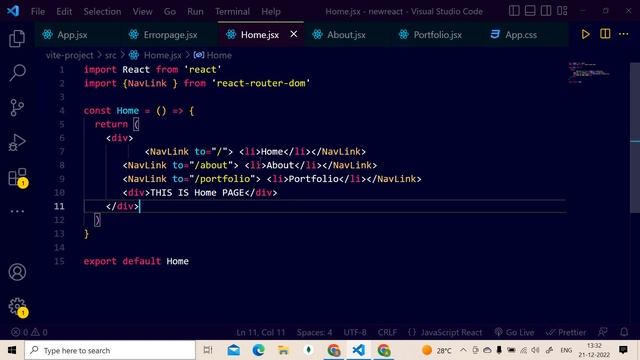Open Task View on the taskbar

(x=208, y=350)
